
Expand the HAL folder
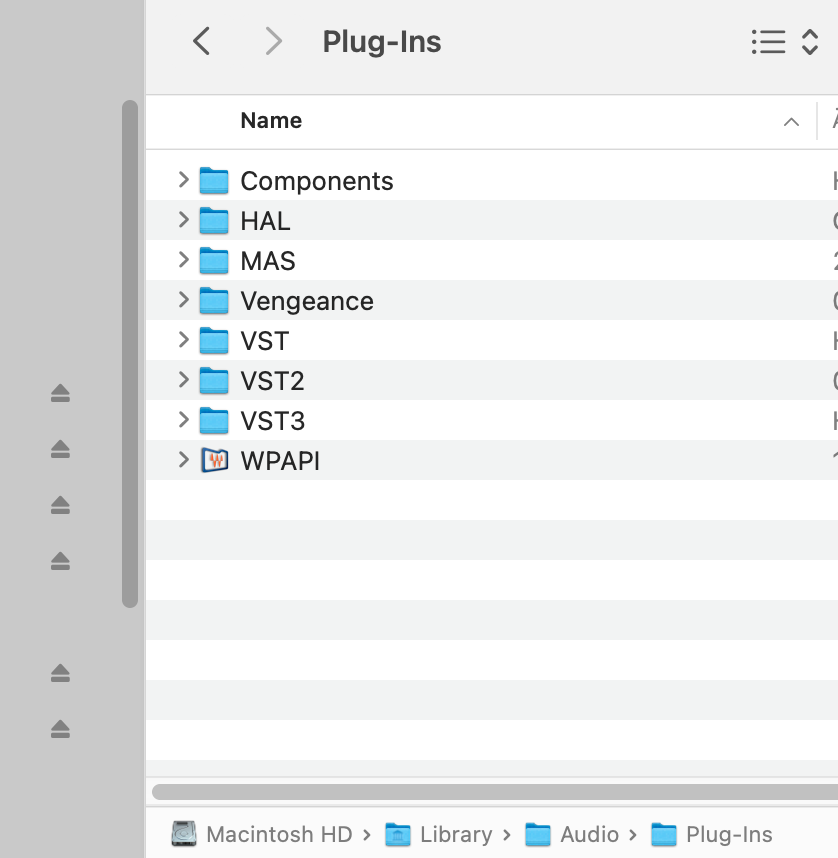[x=183, y=220]
